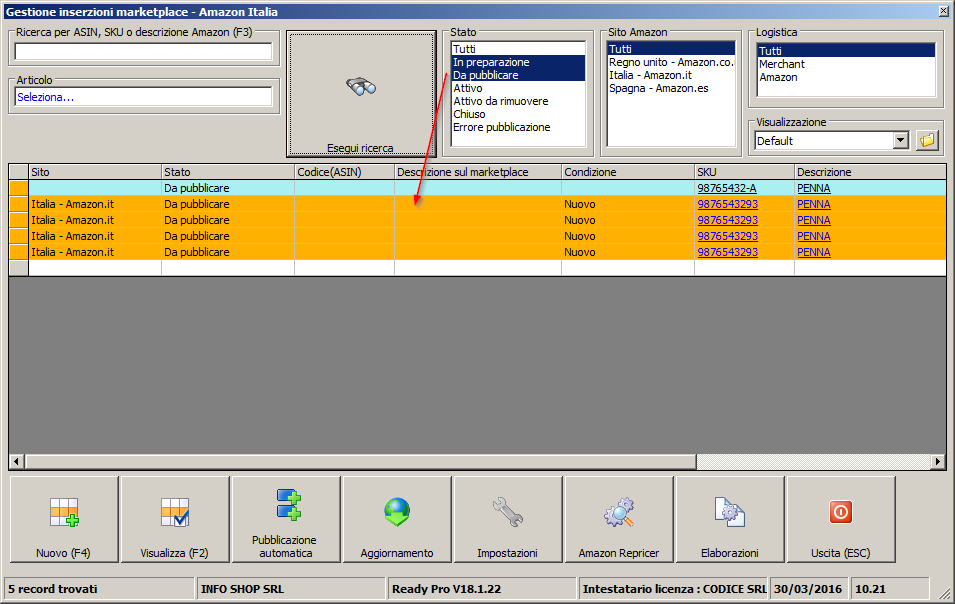
Task: Focus the ASIN/SKU search input field
Action: pyautogui.click(x=143, y=52)
